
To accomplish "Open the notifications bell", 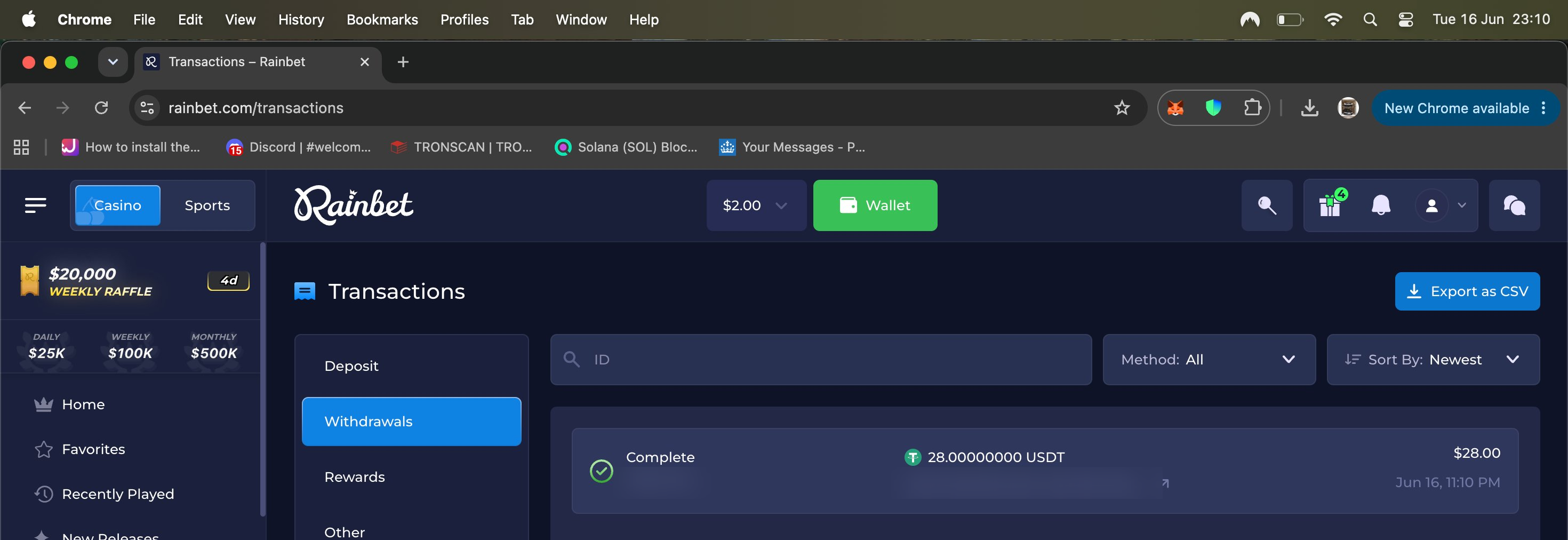I will click(x=1380, y=205).
